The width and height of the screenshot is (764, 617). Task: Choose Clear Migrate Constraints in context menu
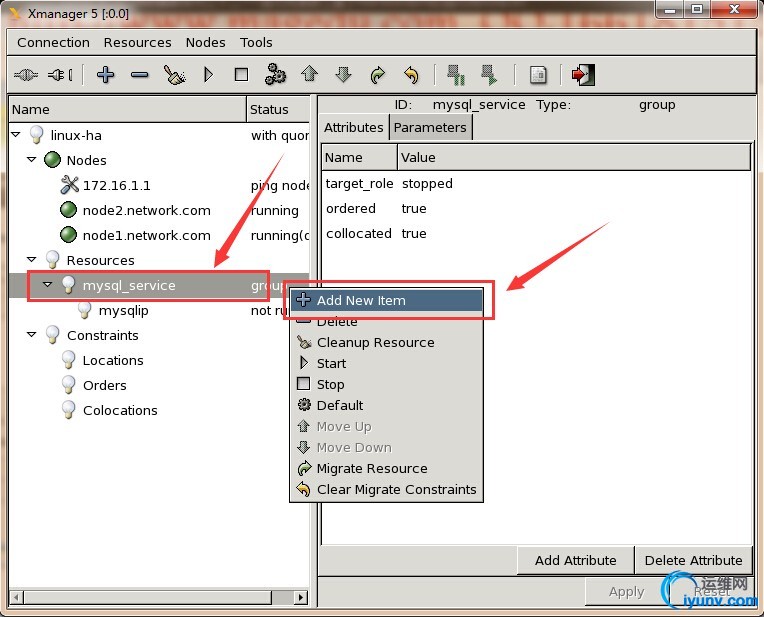(x=387, y=489)
